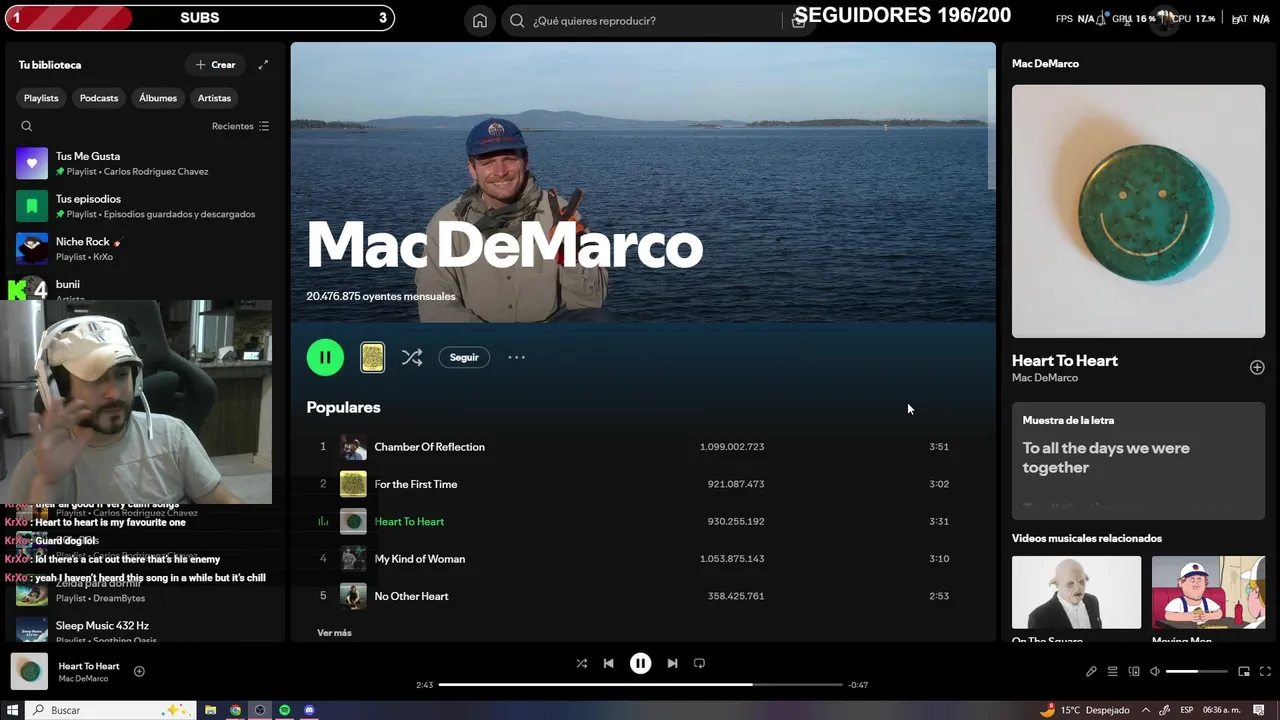The width and height of the screenshot is (1280, 720).
Task: Click the Buscar taskbar search box
Action: [x=111, y=710]
